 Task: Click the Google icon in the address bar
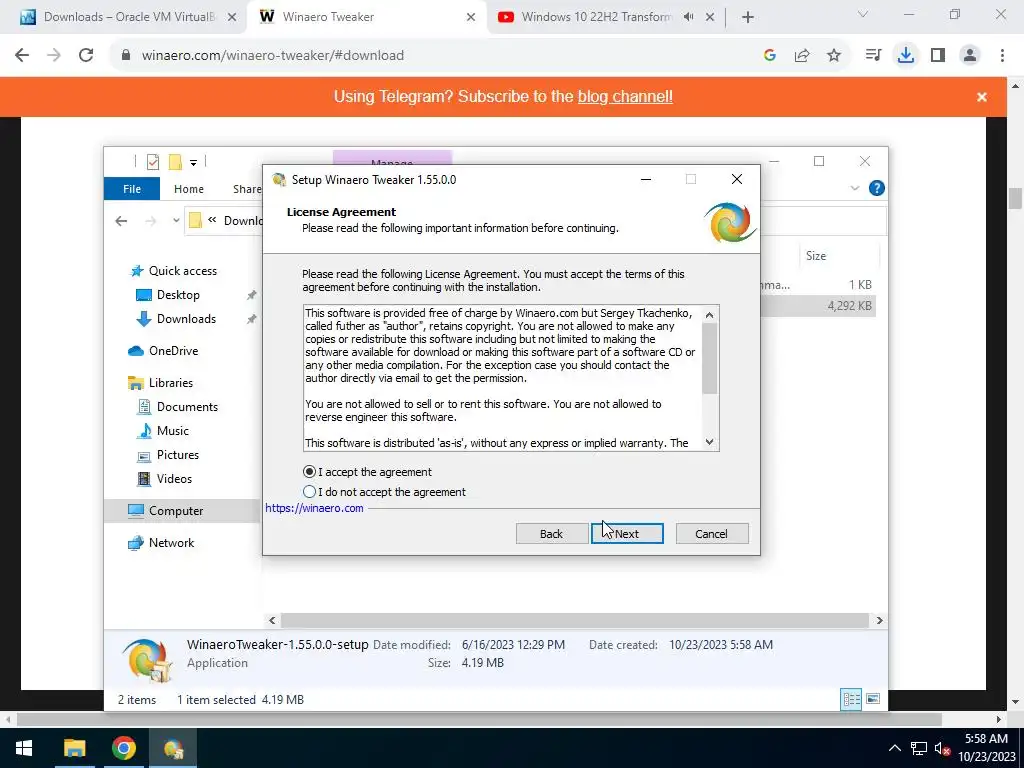click(770, 56)
